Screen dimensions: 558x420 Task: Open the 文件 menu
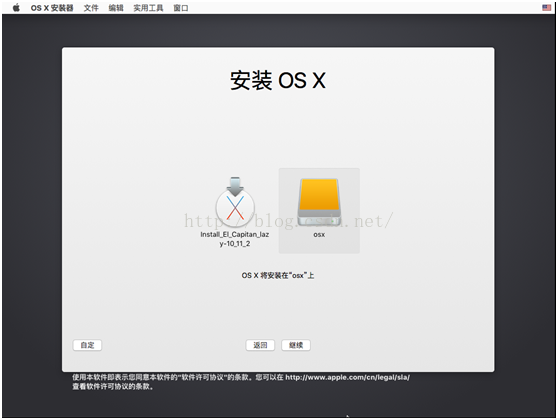tap(91, 8)
